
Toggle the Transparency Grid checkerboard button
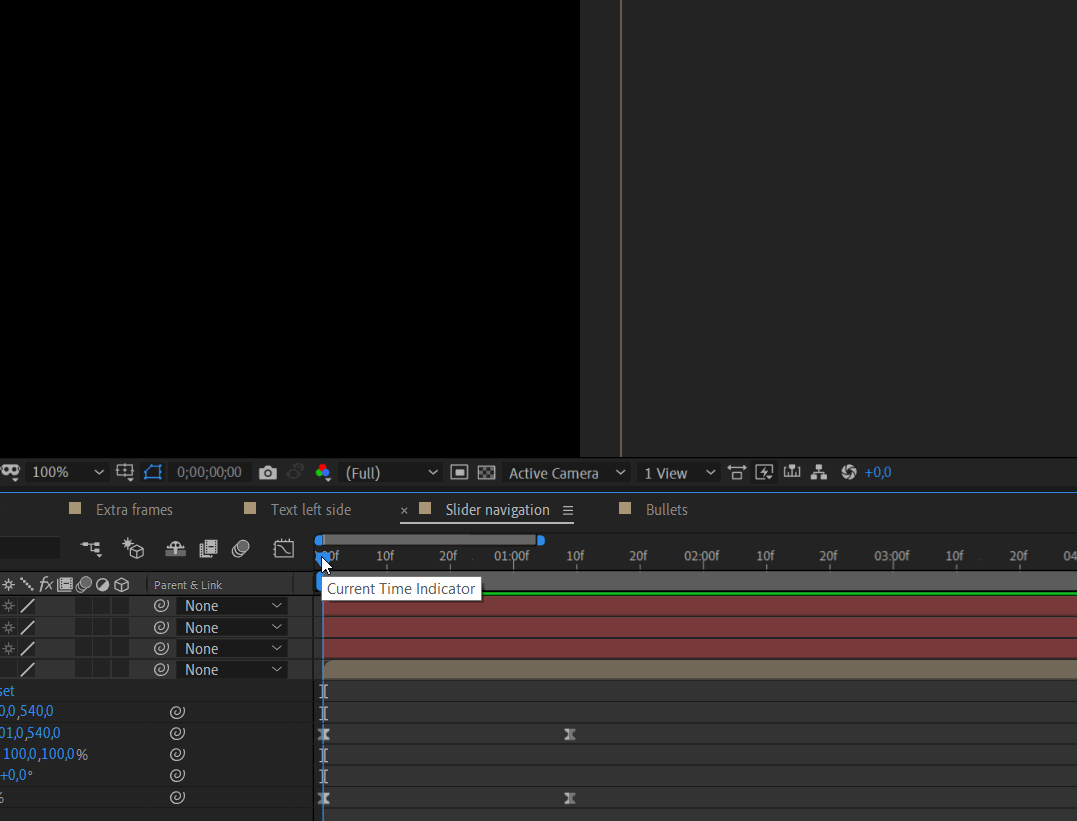[x=486, y=473]
